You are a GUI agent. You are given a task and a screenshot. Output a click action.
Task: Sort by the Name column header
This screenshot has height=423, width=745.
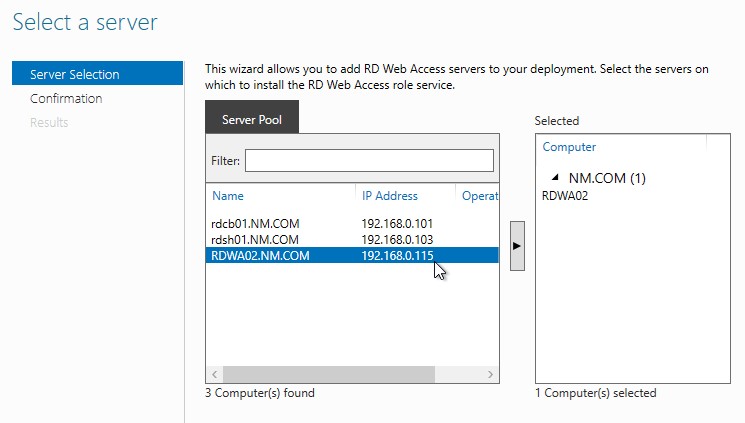pyautogui.click(x=228, y=196)
